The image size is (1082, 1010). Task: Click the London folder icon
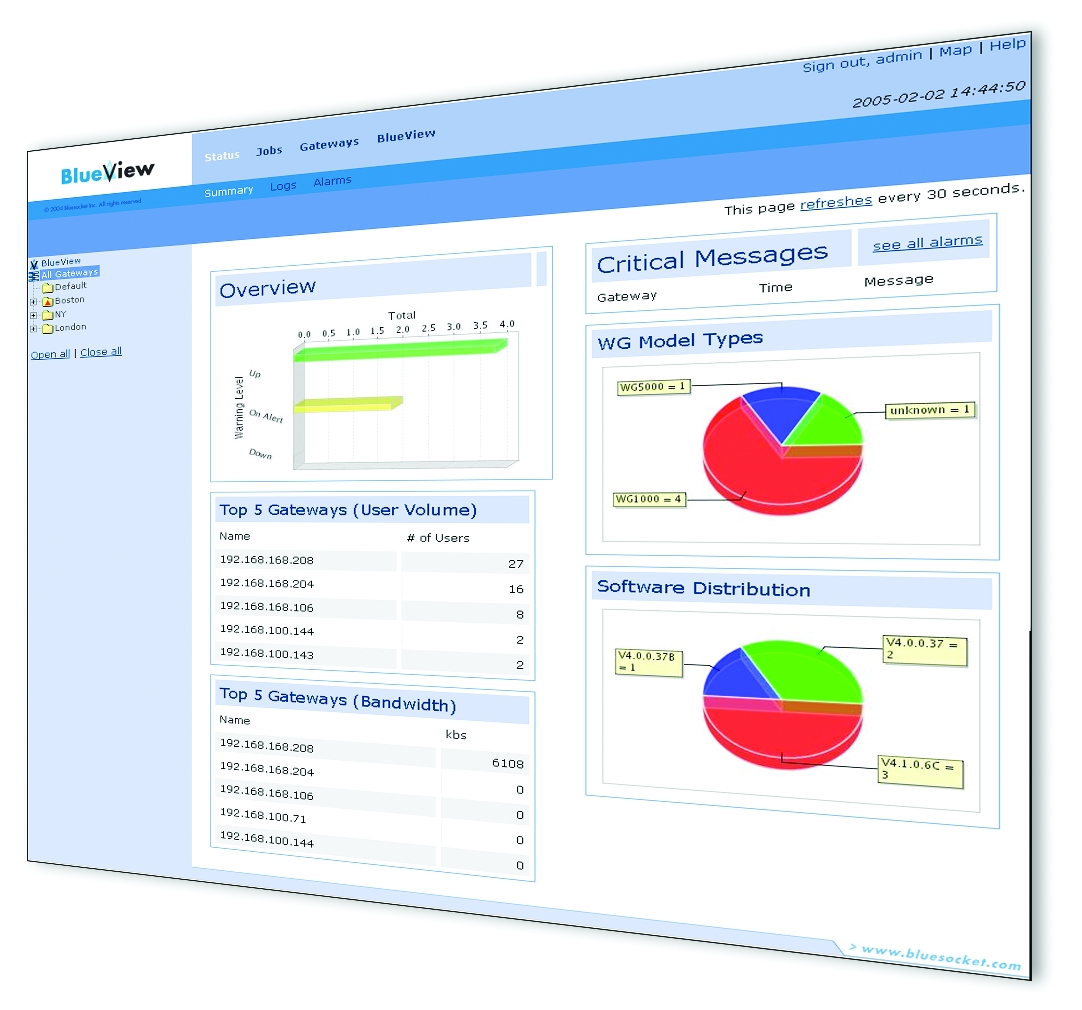click(x=48, y=329)
